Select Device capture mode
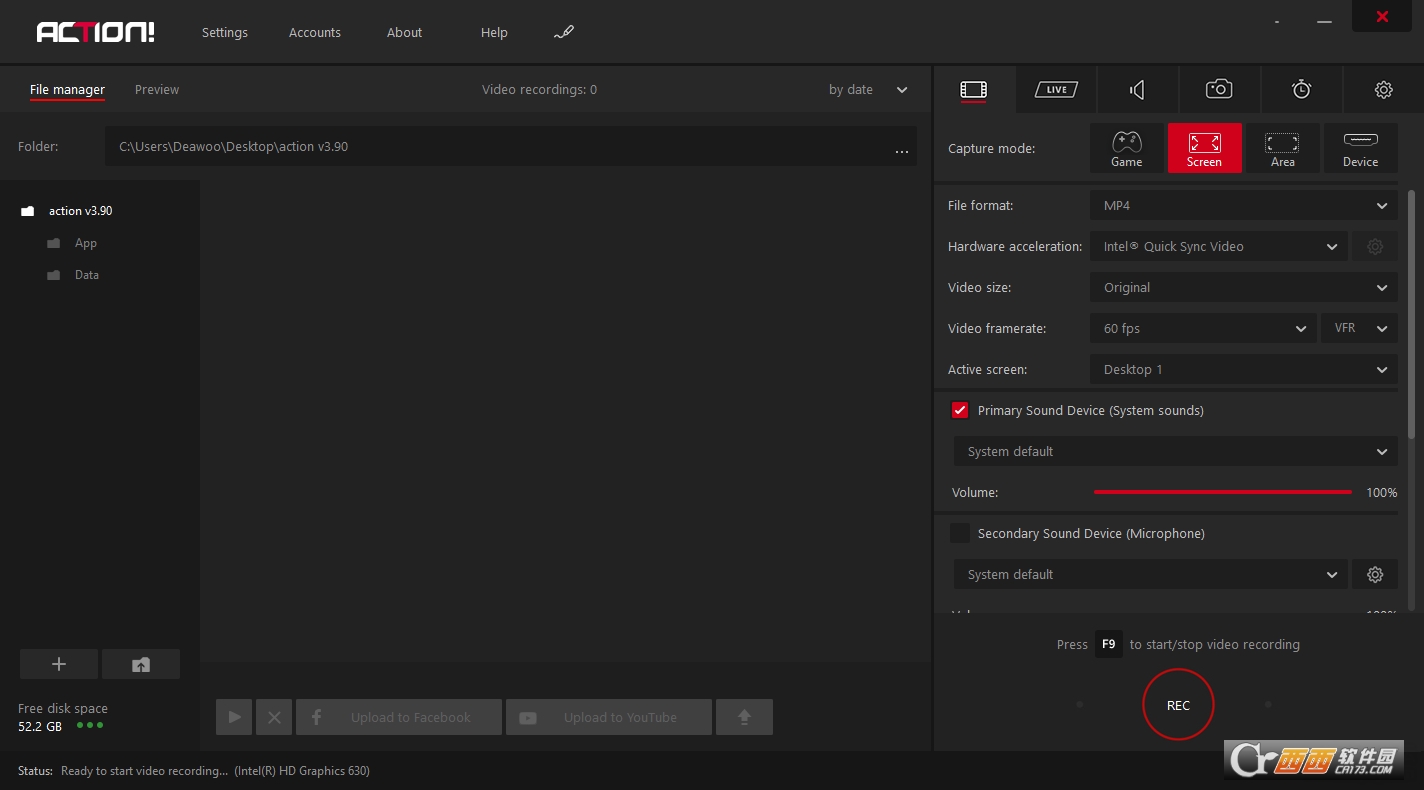 1360,148
